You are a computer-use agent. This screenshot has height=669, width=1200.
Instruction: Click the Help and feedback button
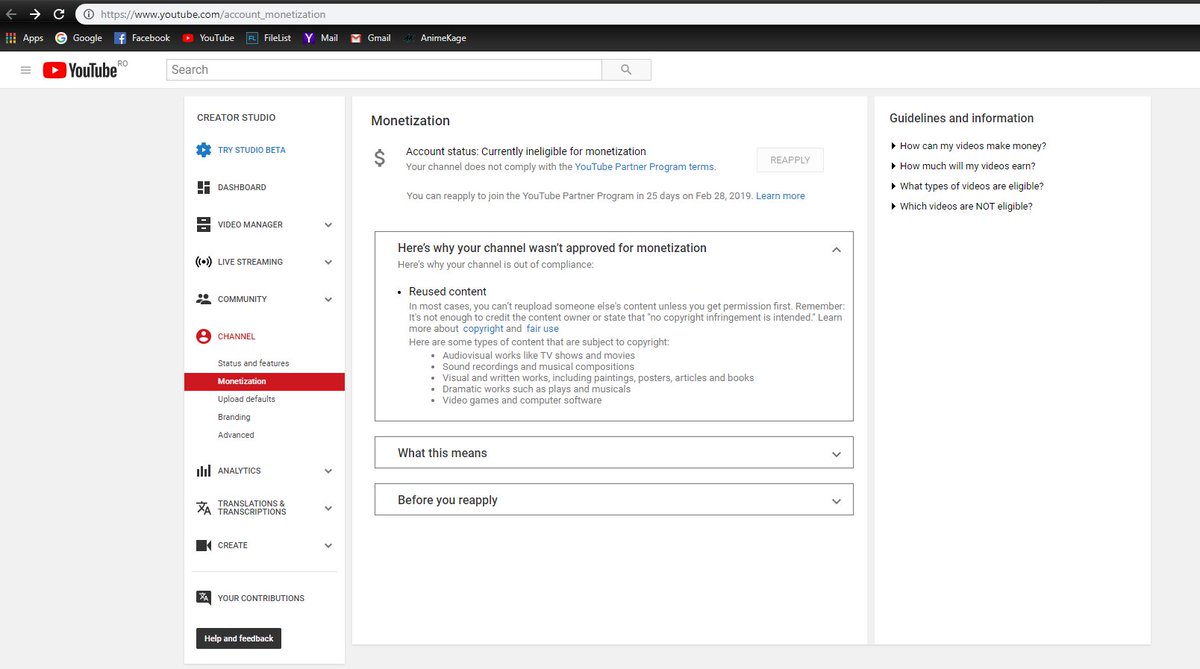(x=238, y=638)
